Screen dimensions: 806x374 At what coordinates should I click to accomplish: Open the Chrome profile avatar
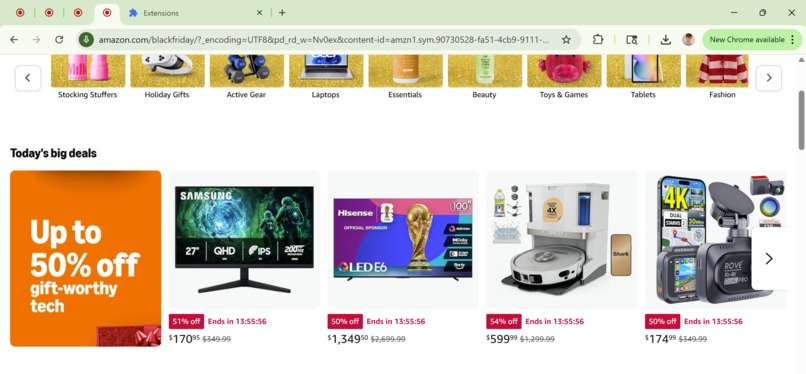688,40
